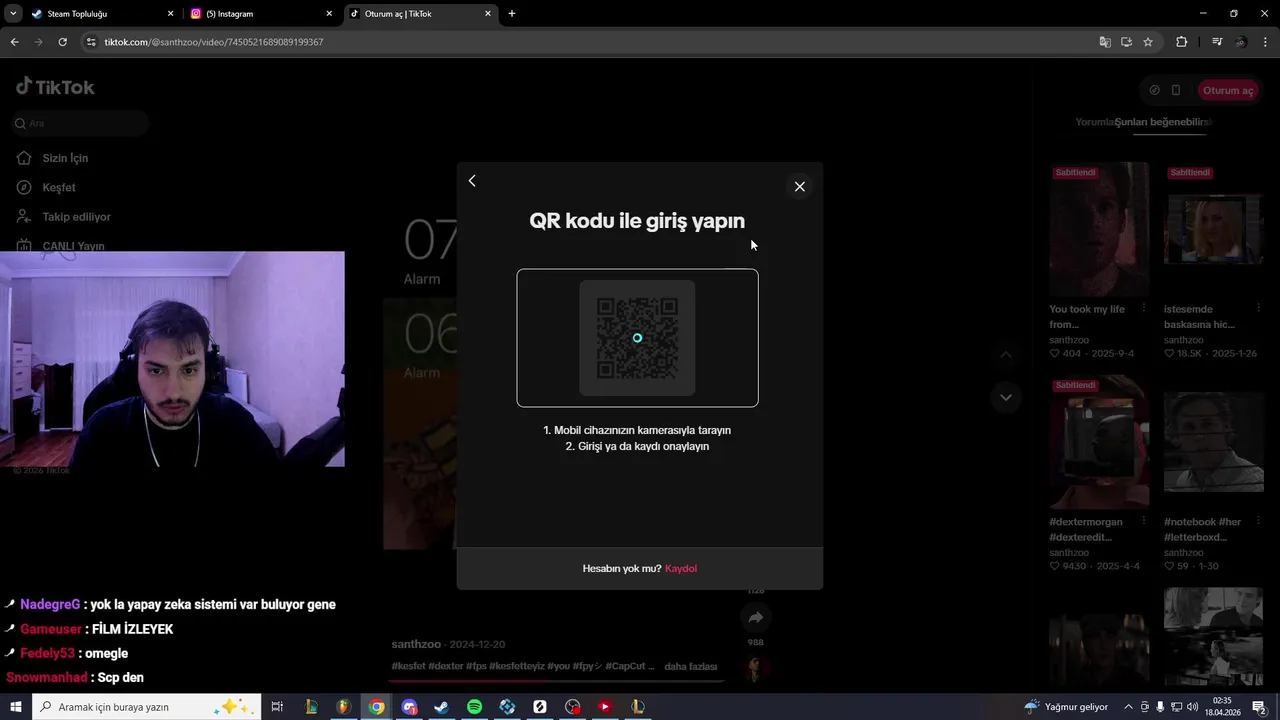Image resolution: width=1280 pixels, height=720 pixels.
Task: Open Steam from the taskbar
Action: (441, 707)
